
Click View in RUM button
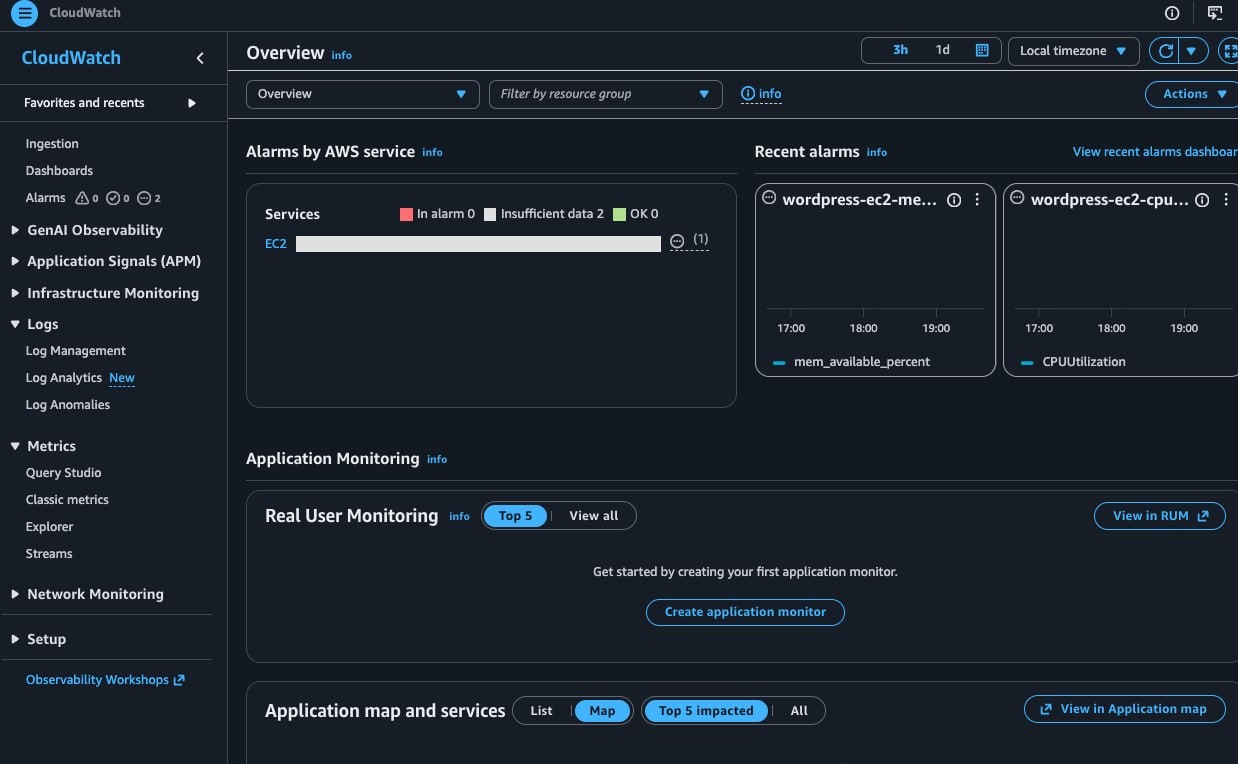pos(1160,516)
